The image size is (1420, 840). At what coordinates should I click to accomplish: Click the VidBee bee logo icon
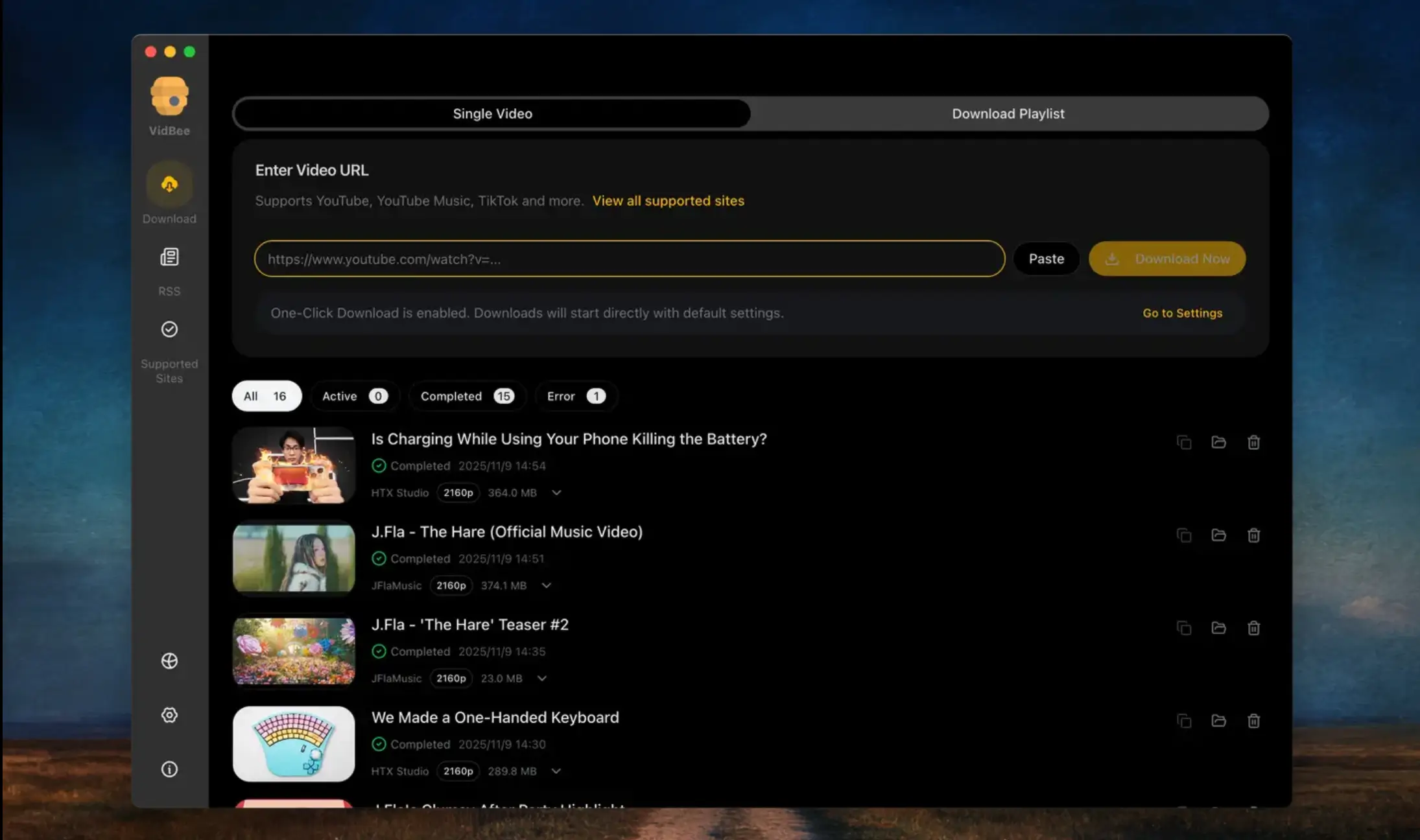(169, 96)
